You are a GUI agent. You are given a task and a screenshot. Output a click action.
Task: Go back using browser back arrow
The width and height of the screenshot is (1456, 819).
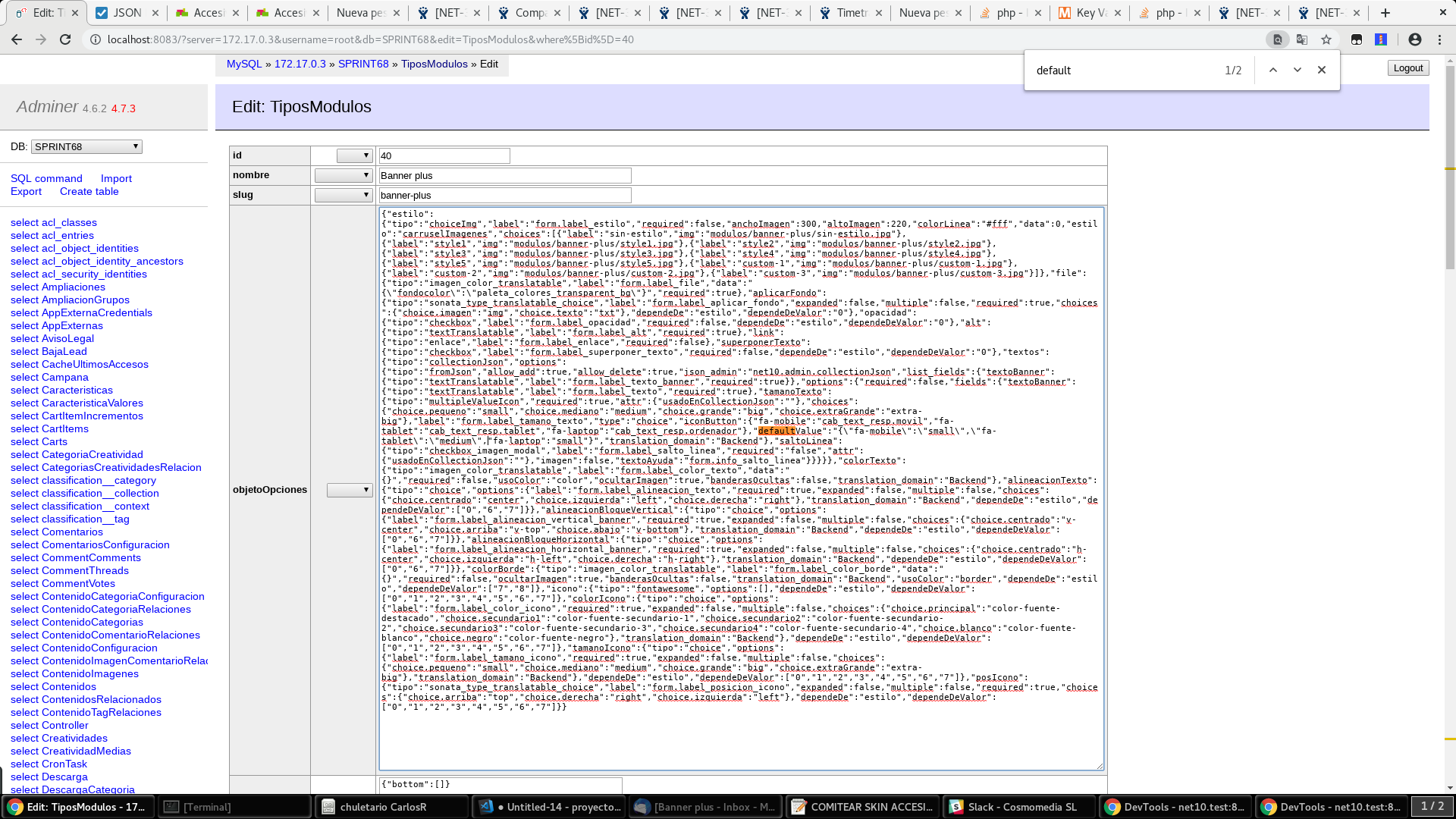17,39
